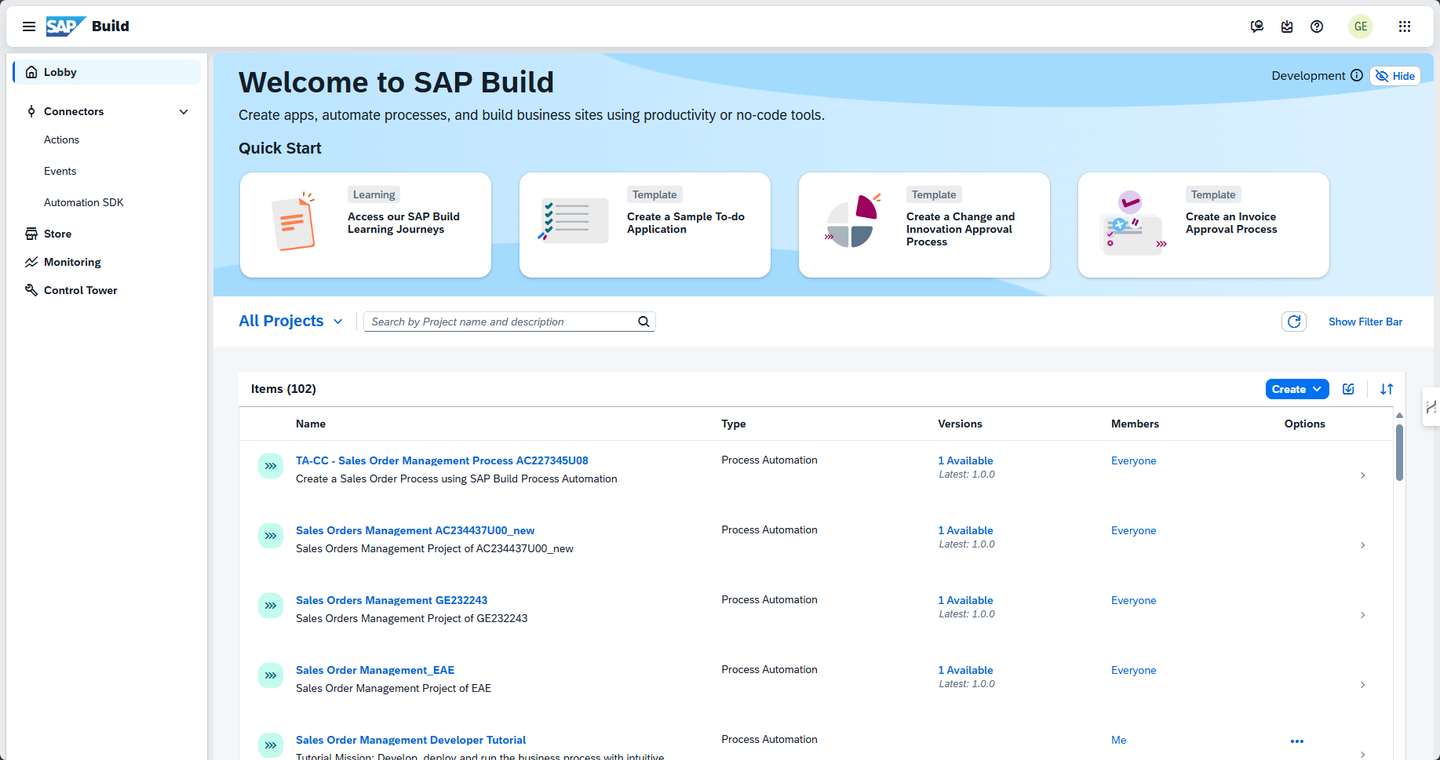Click the process icon for Sales Order Management_EAE

[x=270, y=676]
